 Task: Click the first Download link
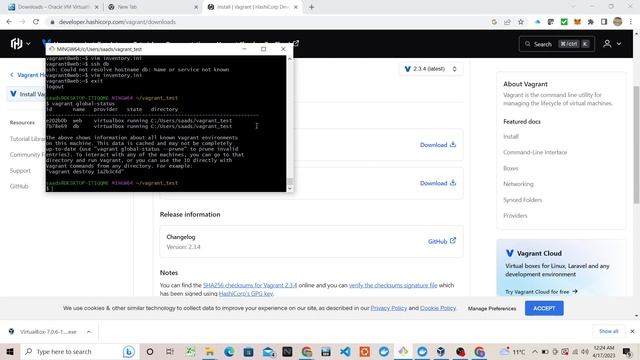[x=438, y=145]
